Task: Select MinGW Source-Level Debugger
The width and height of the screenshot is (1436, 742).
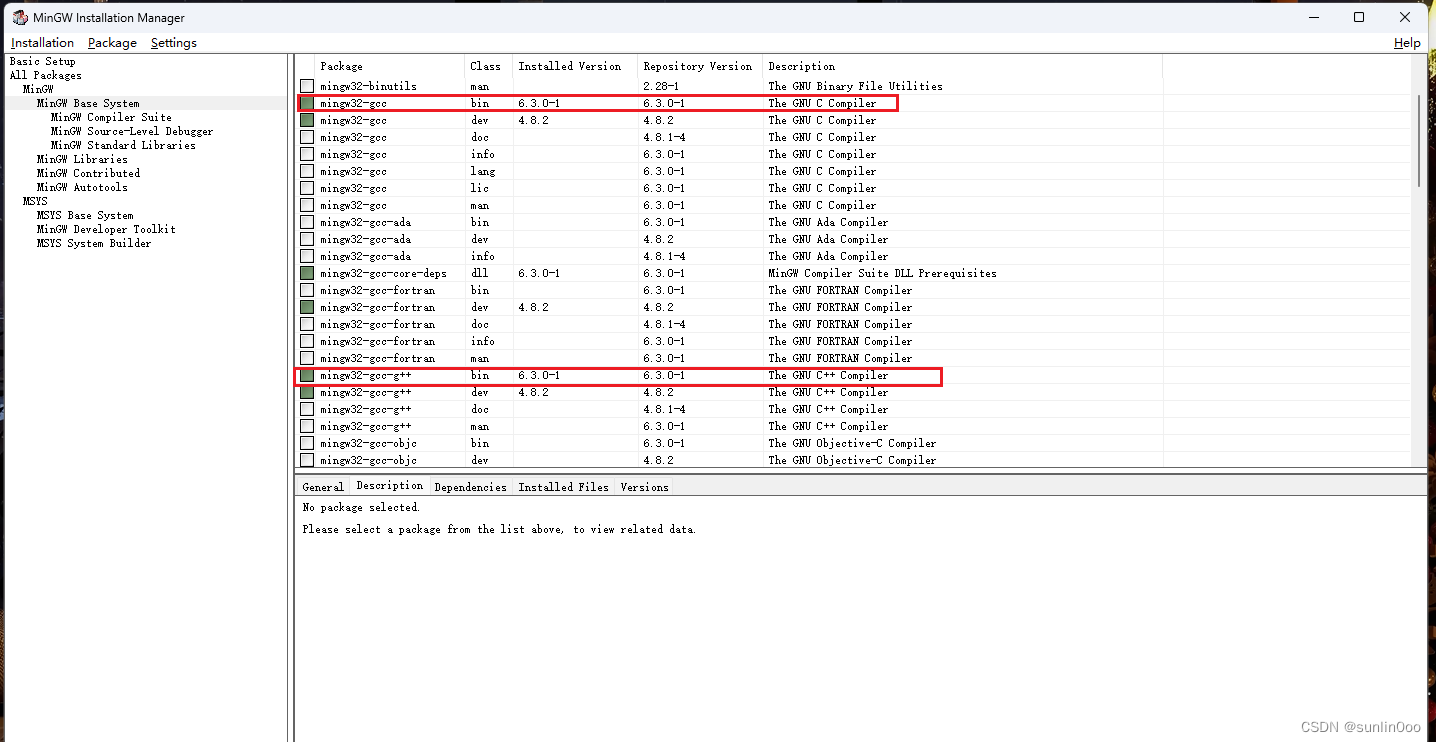Action: (x=132, y=131)
